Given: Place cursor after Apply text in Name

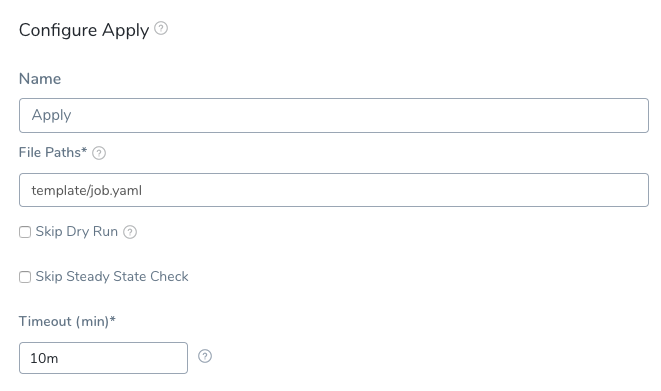Looking at the screenshot, I should pyautogui.click(x=73, y=115).
